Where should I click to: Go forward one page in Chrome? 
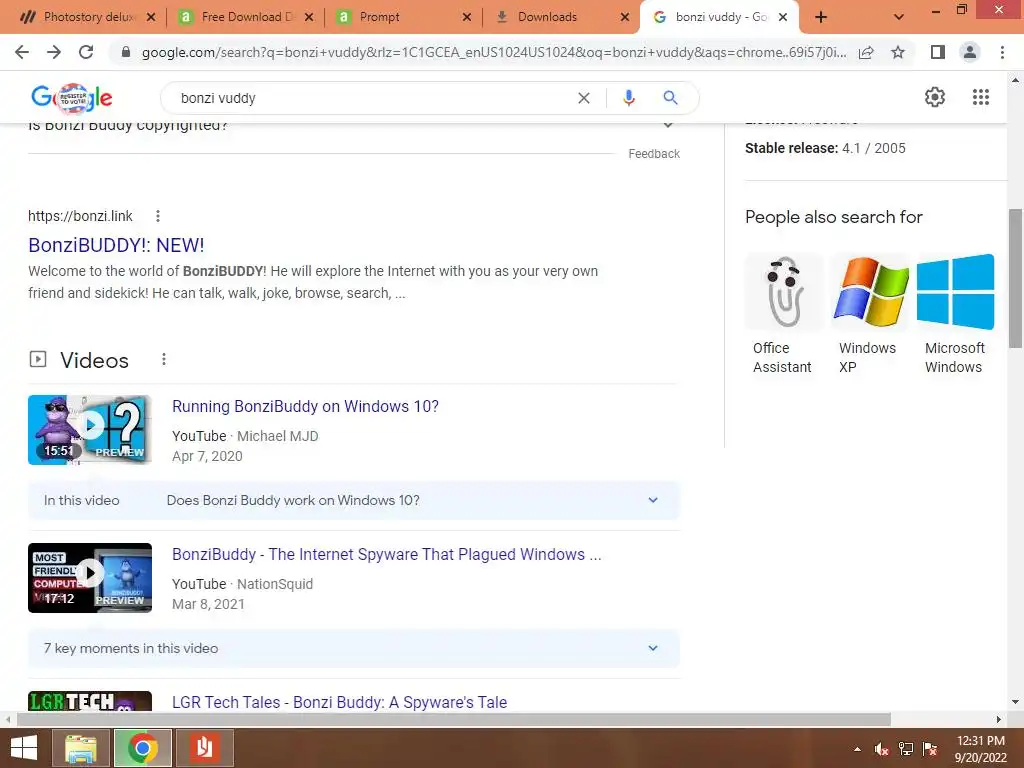(54, 52)
